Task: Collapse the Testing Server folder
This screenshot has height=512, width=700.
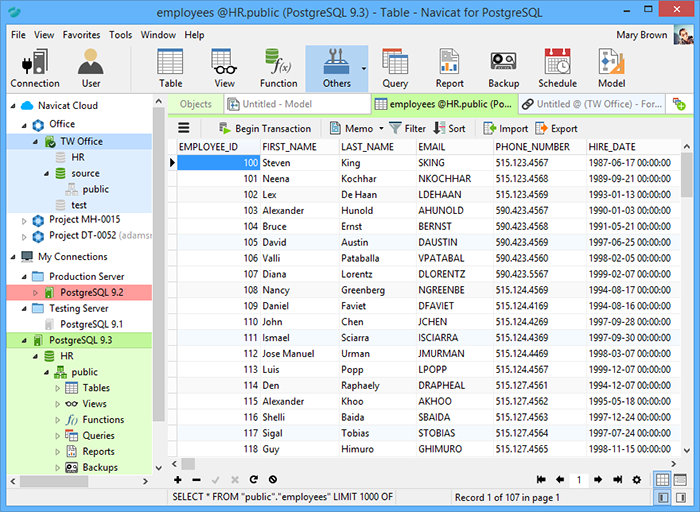Action: [24, 309]
